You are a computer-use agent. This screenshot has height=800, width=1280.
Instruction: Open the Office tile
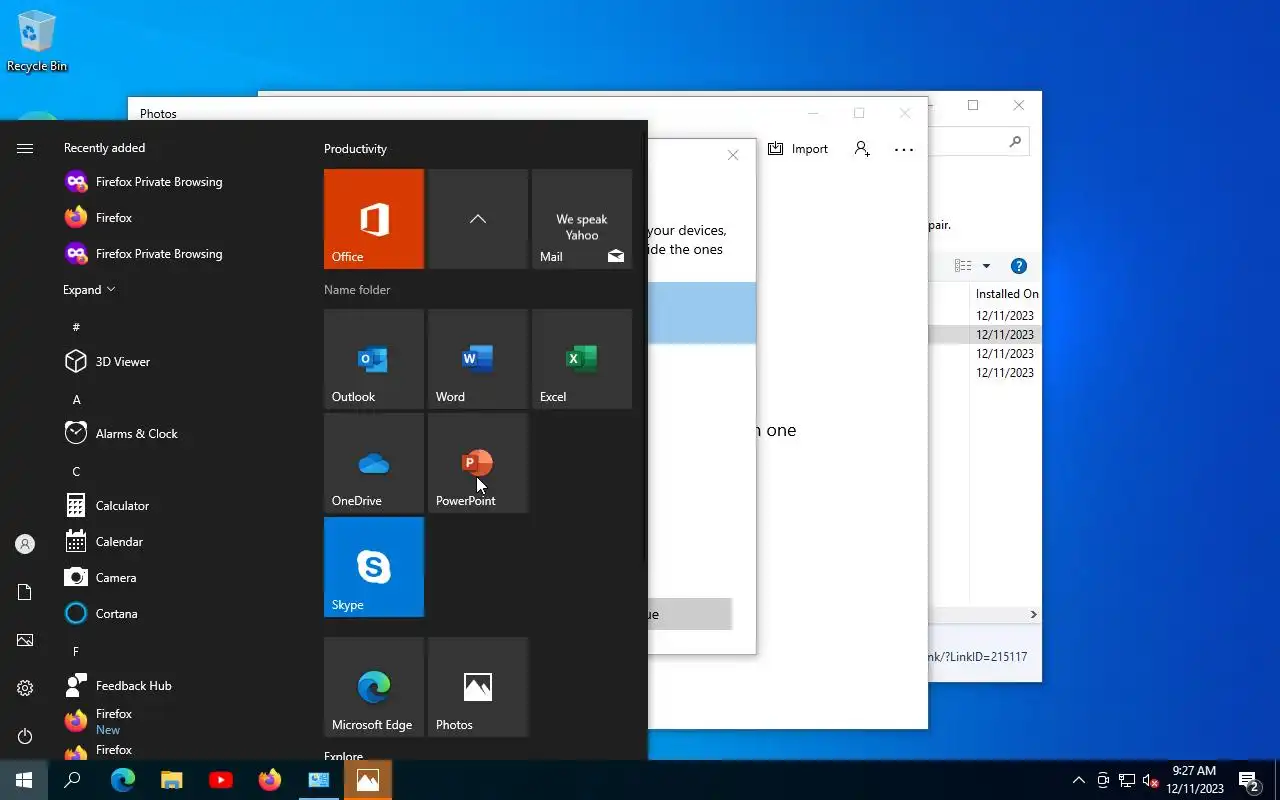(x=374, y=219)
